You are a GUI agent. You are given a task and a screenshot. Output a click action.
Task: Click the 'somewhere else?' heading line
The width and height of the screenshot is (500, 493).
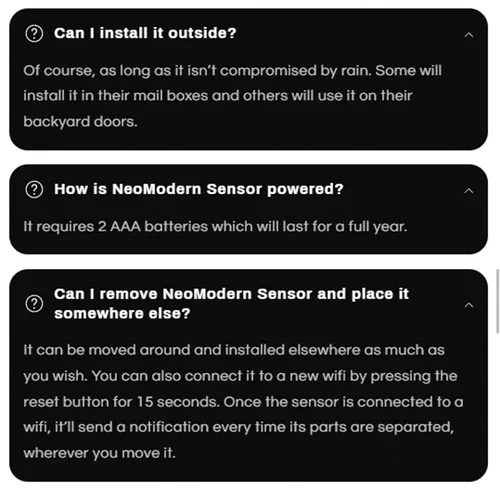(x=122, y=313)
